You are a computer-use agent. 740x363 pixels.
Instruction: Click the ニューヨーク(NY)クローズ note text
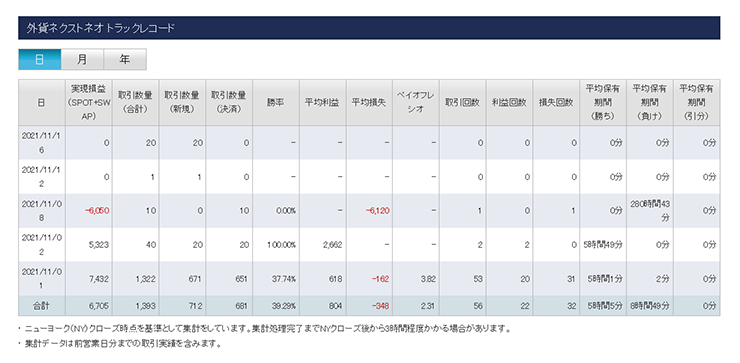(268, 329)
